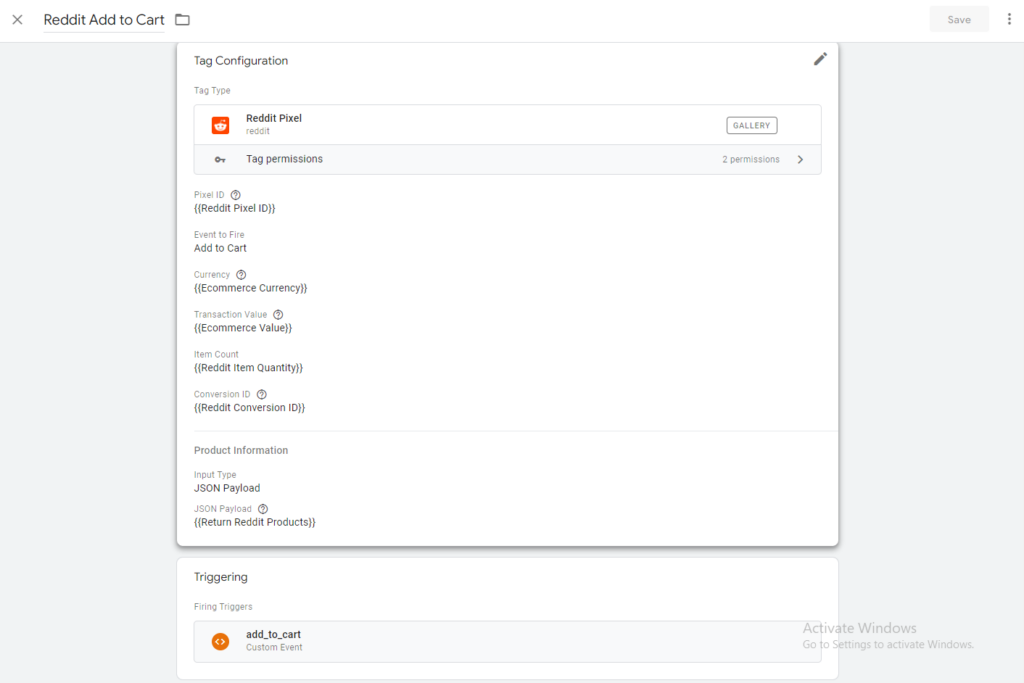Expand the Tag permissions chevron
Viewport: 1024px width, 683px height.
click(800, 159)
